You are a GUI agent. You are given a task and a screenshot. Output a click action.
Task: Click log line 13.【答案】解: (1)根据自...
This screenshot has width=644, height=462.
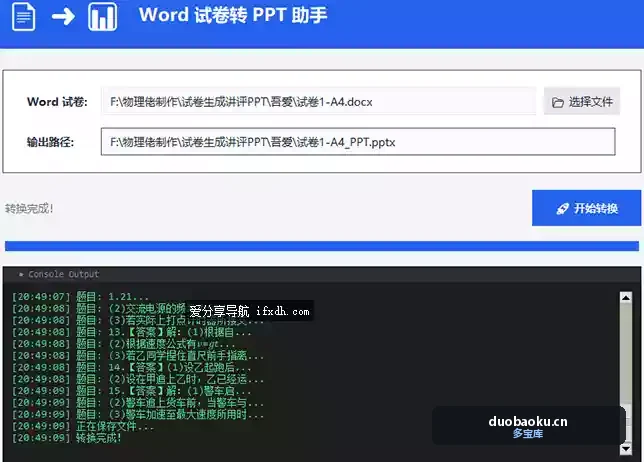pos(131,332)
